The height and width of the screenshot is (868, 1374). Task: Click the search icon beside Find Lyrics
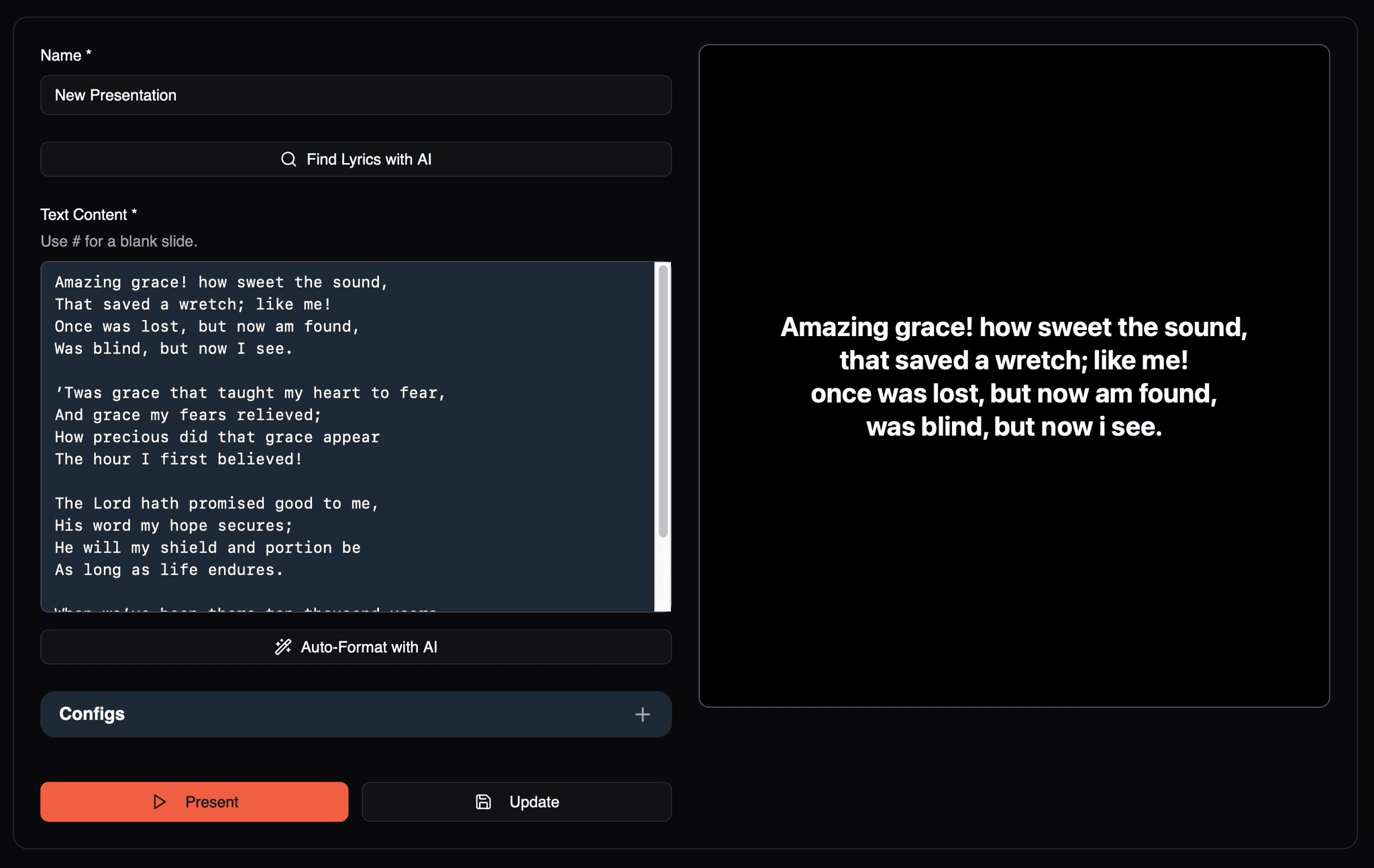288,159
